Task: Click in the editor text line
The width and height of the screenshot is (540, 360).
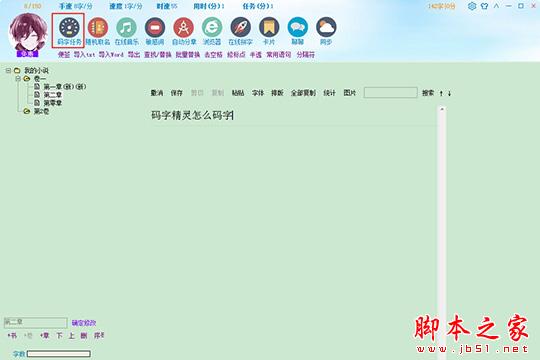Action: pyautogui.click(x=192, y=115)
